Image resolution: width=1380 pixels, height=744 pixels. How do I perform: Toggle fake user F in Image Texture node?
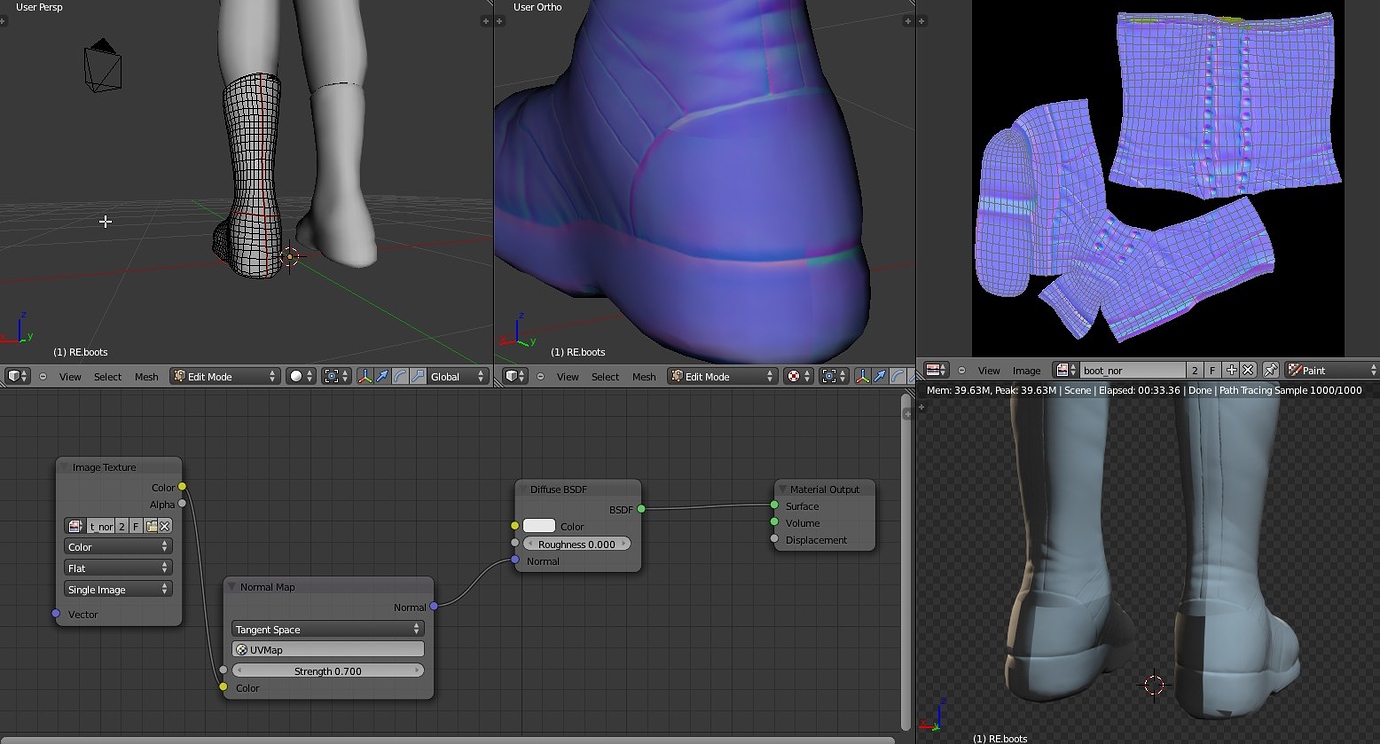click(136, 526)
